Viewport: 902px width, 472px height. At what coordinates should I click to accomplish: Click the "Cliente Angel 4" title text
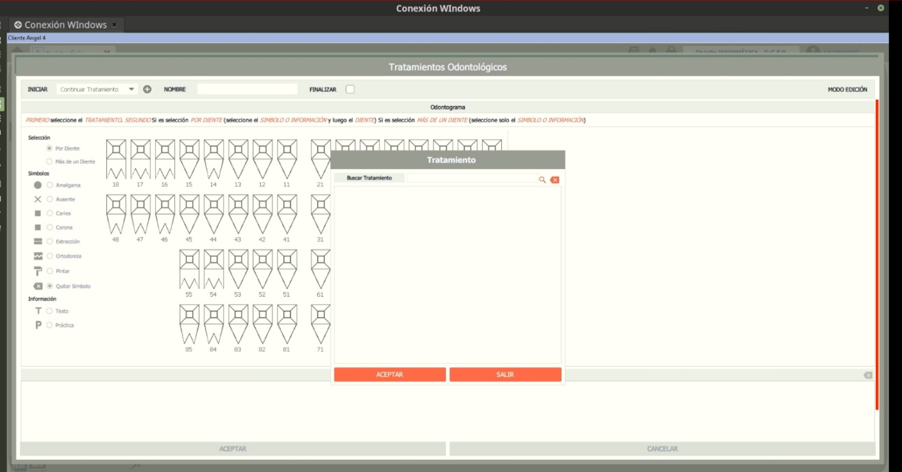[26, 38]
